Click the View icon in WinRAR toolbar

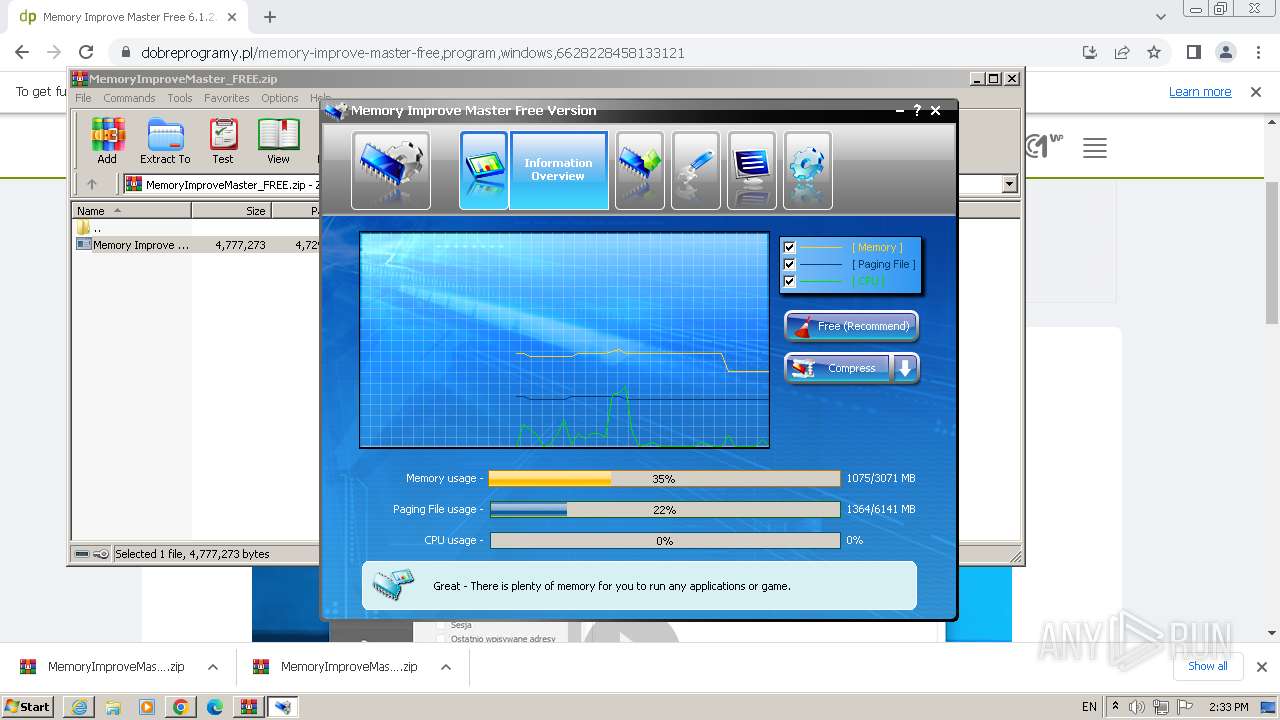click(278, 141)
